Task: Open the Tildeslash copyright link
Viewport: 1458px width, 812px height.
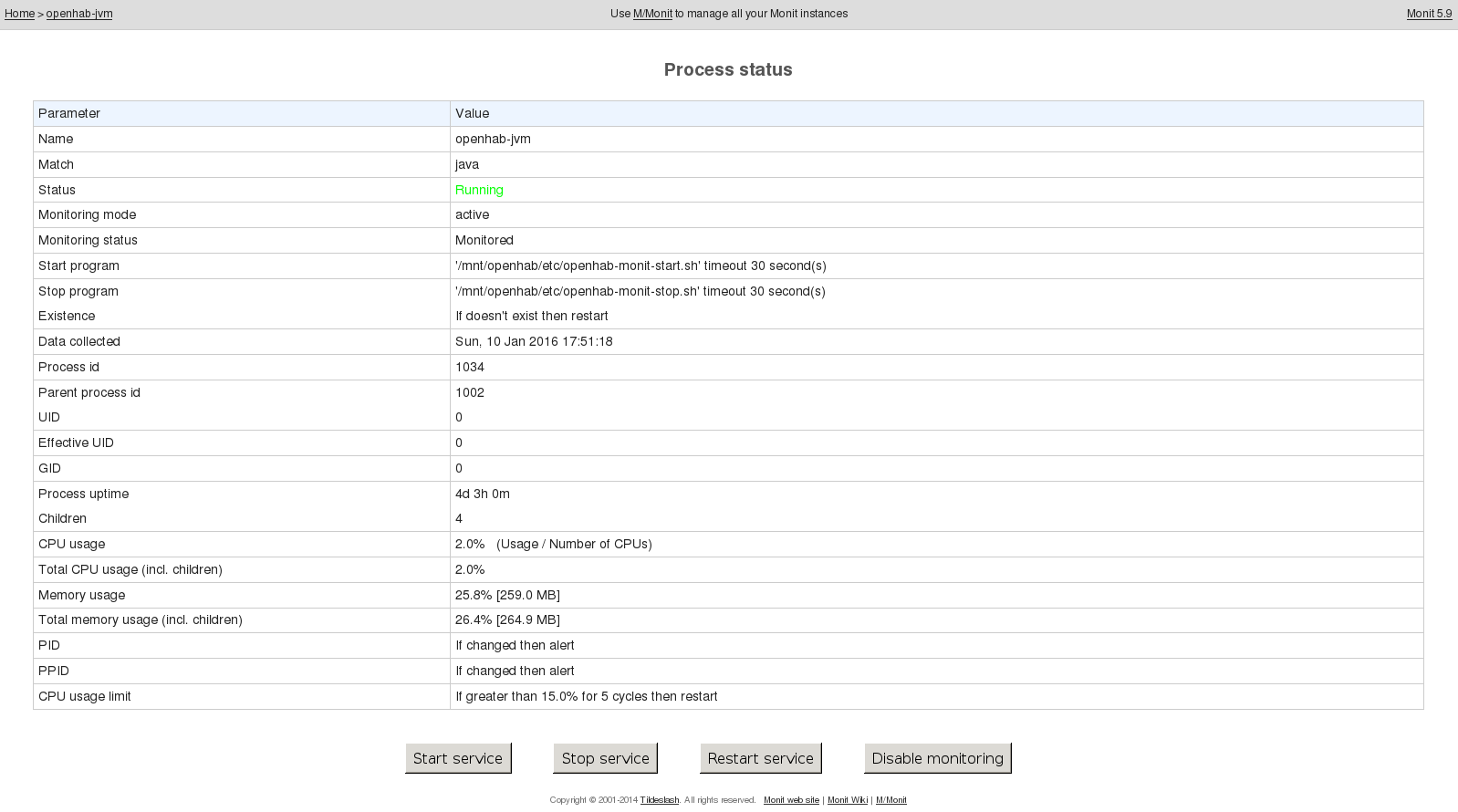Action: pyautogui.click(x=659, y=800)
